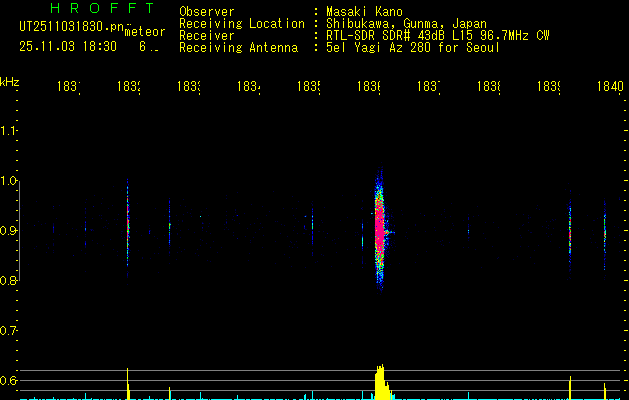Click the leftmost tall vertical echo streak
The image size is (629, 400).
pyautogui.click(x=128, y=220)
